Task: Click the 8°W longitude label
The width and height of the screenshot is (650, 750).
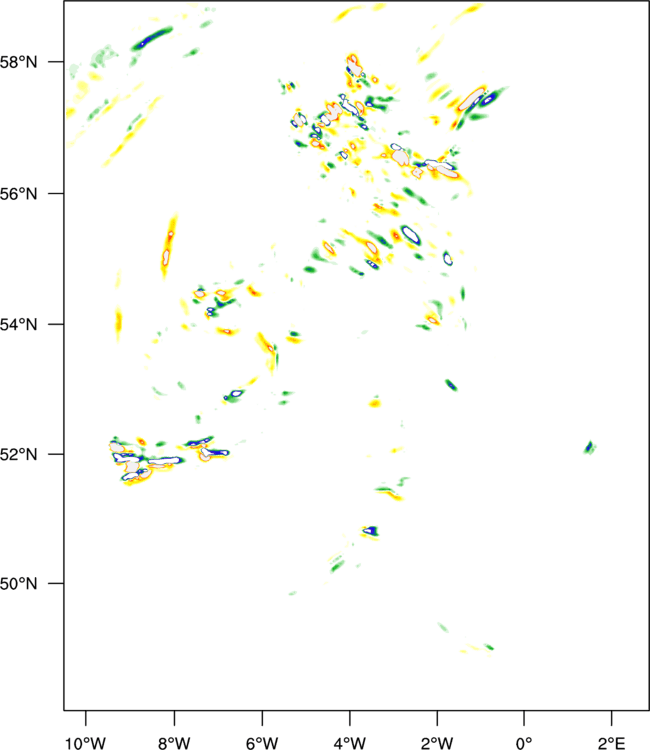Action: 174,743
